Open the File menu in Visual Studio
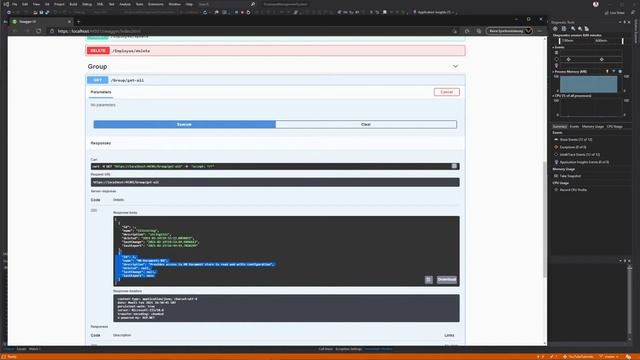Viewport: 640px width, 360px height. [x=15, y=4]
